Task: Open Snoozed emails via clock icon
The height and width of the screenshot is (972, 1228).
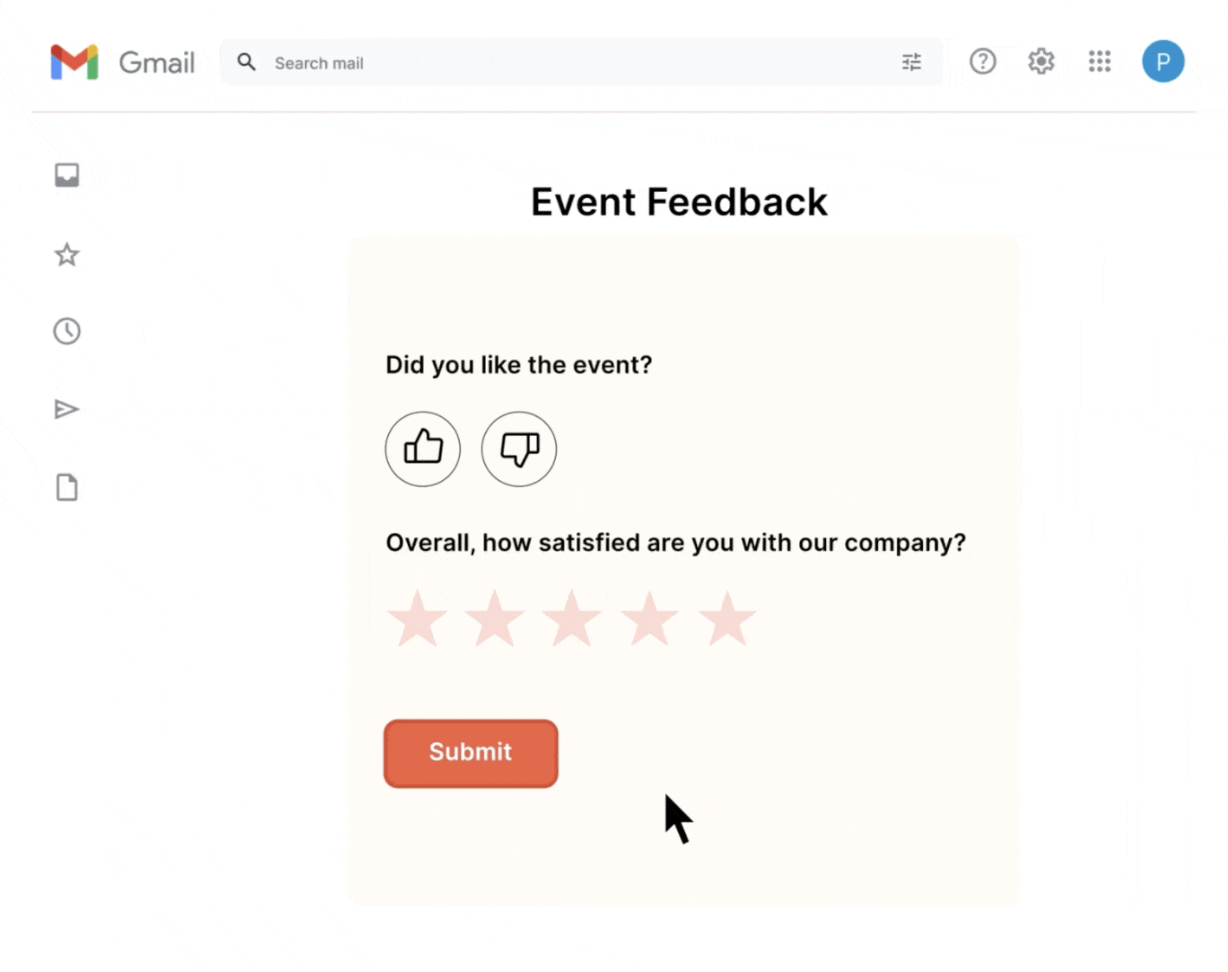Action: [66, 331]
